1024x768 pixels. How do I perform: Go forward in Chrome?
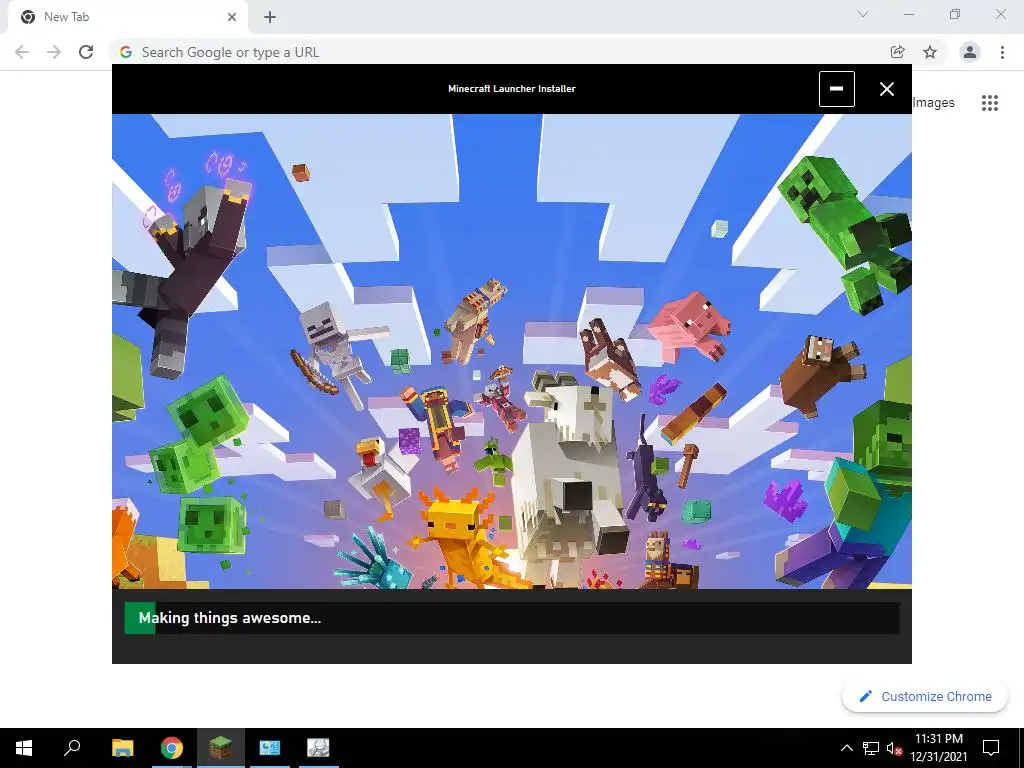pyautogui.click(x=54, y=52)
